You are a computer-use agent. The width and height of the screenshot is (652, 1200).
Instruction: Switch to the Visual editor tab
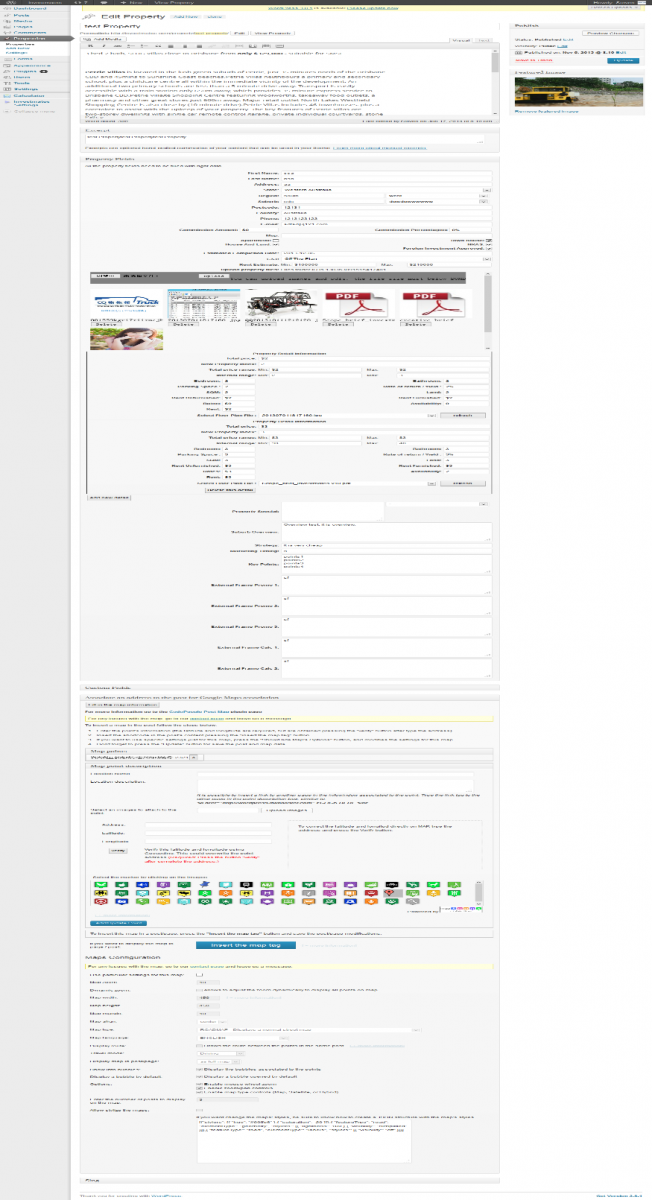coord(462,40)
